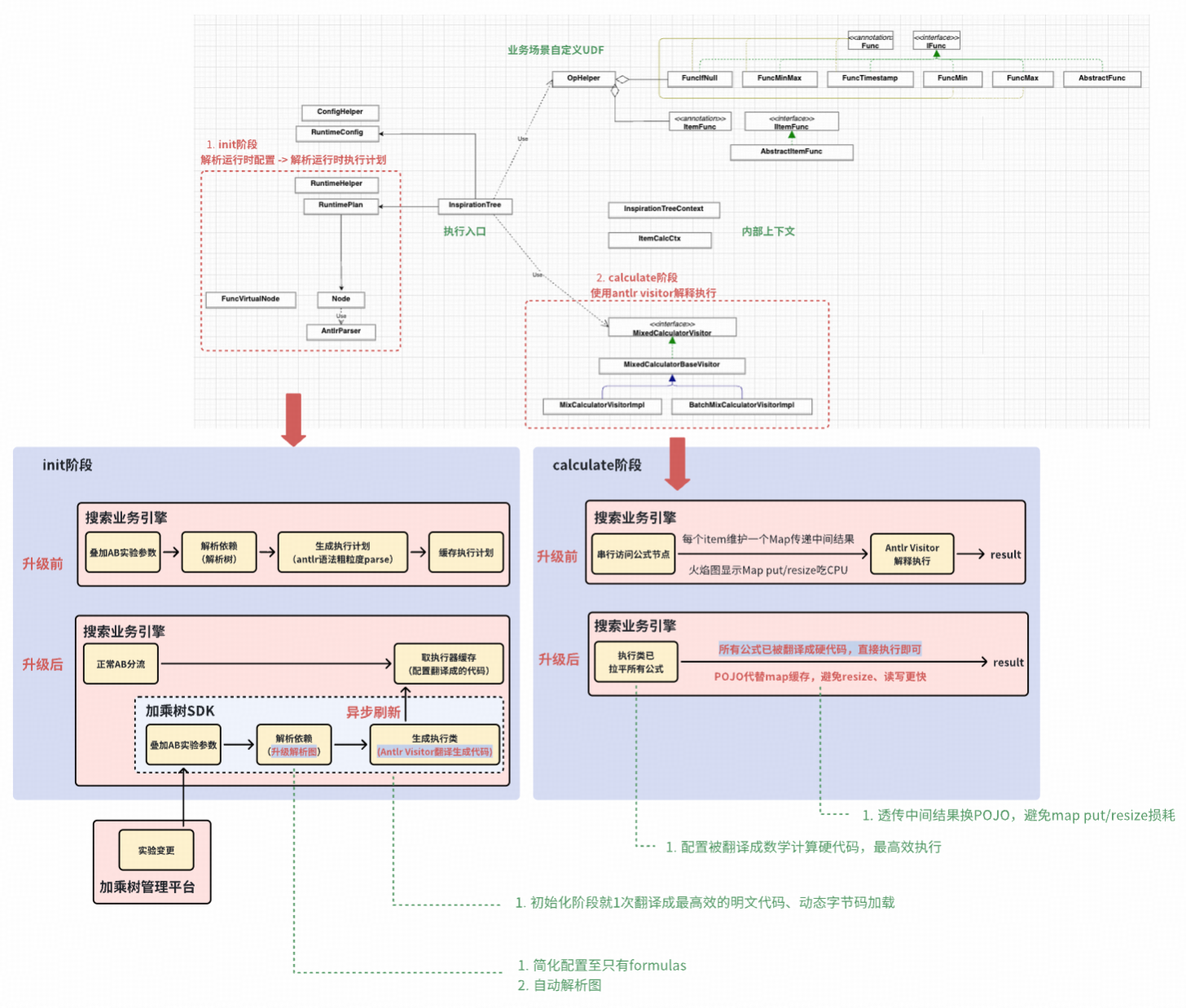Click the blue triangle under MixedCalculatorBaseVisitor

click(672, 379)
